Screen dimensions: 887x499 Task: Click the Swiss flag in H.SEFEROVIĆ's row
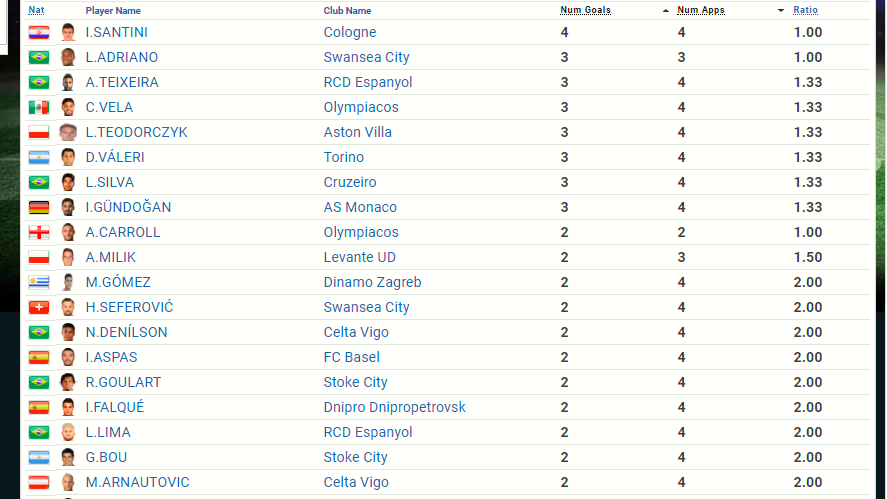[x=39, y=308]
